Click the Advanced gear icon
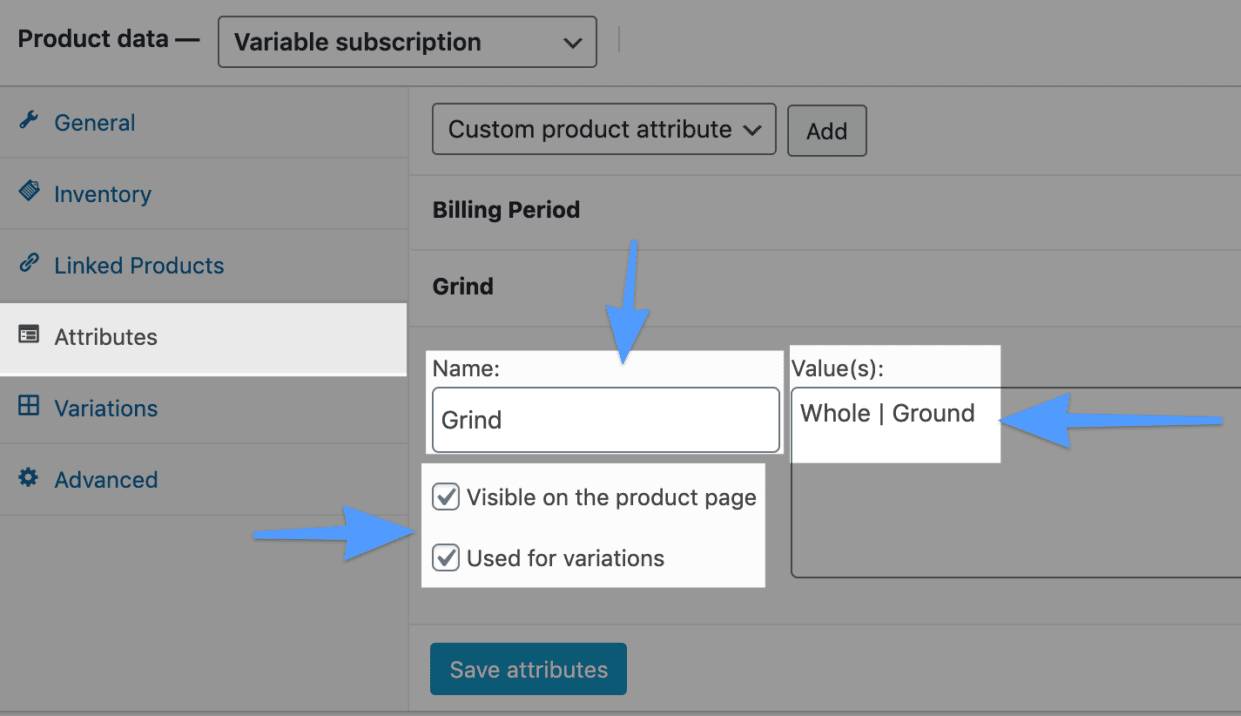The image size is (1241, 716). pyautogui.click(x=29, y=478)
